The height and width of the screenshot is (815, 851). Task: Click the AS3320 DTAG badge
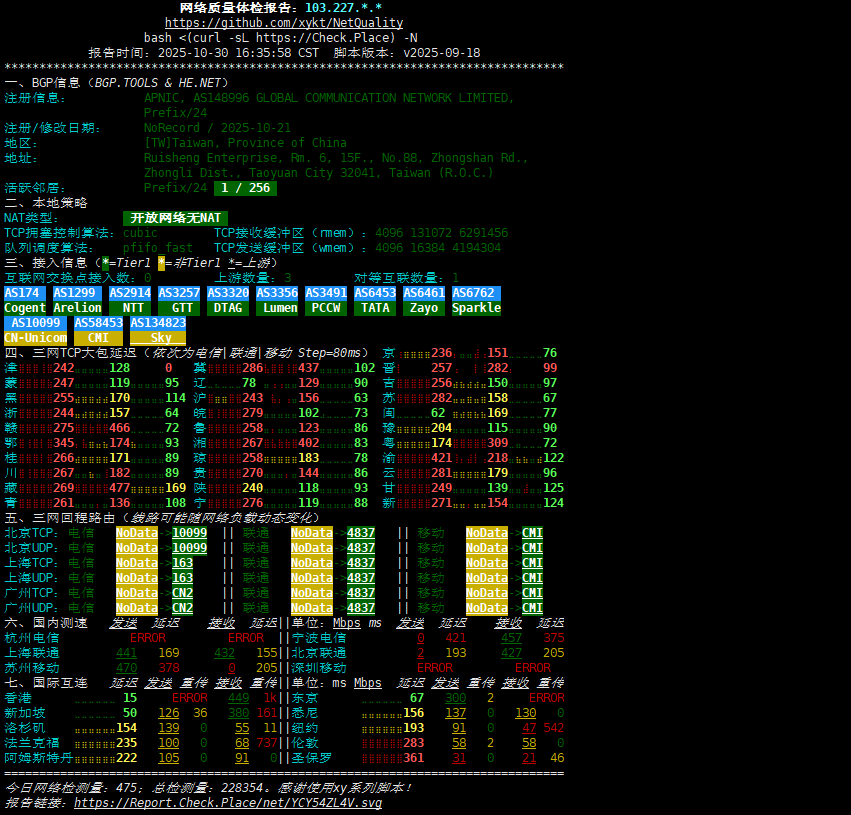pyautogui.click(x=228, y=300)
